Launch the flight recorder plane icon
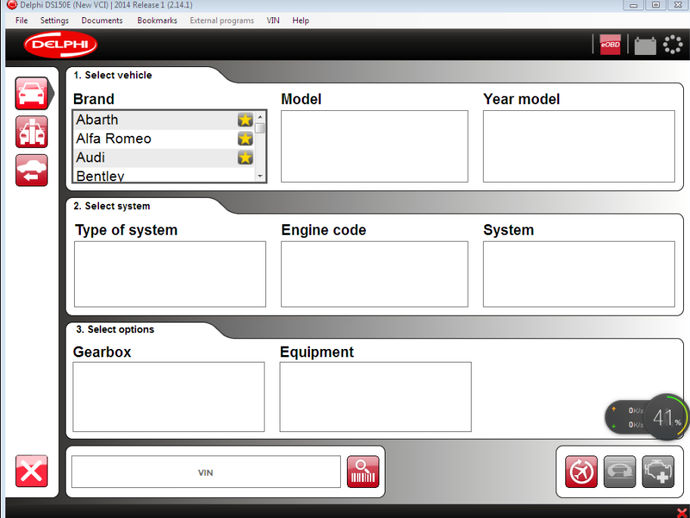 coord(581,472)
